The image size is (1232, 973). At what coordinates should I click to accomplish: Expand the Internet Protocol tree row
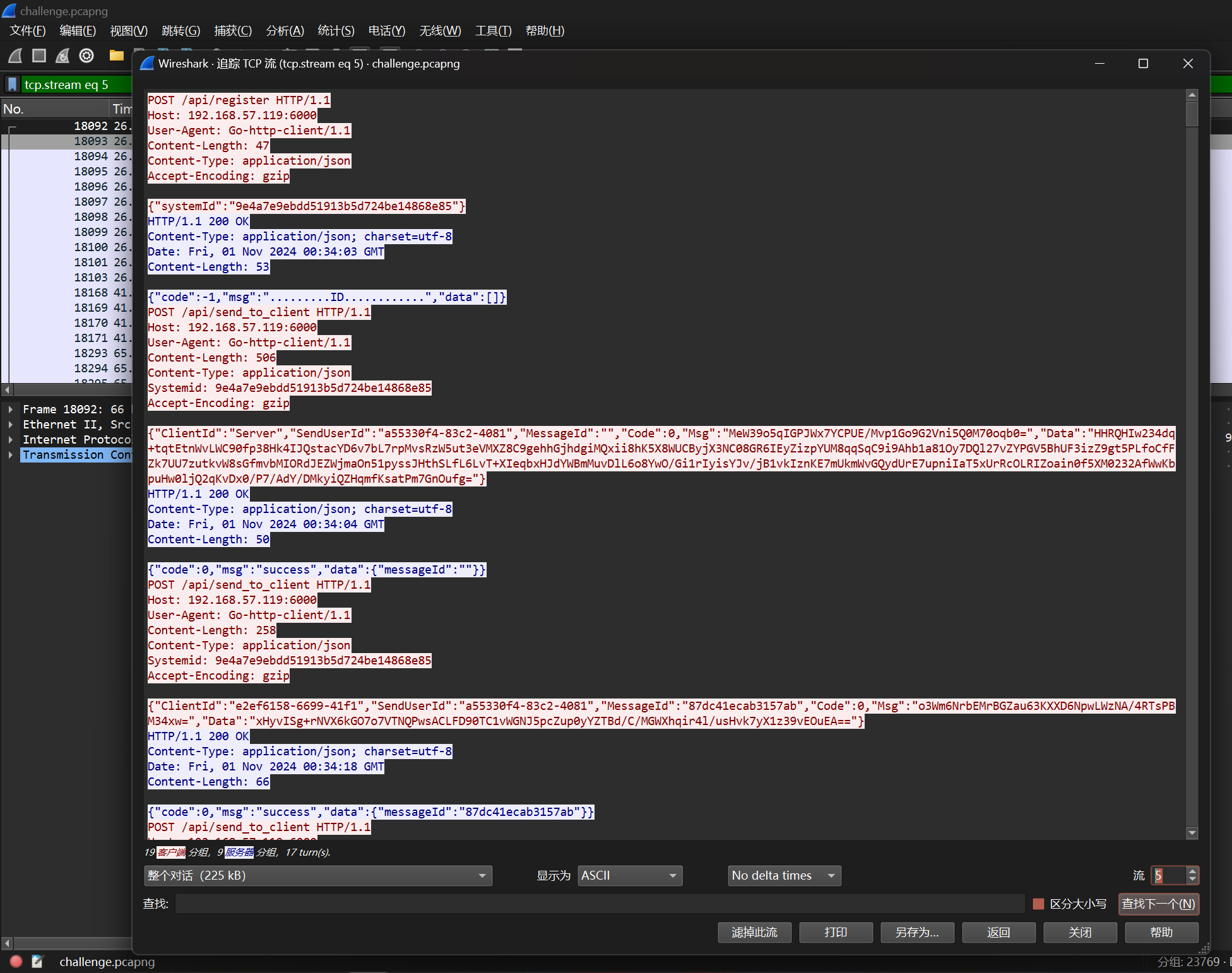(x=11, y=440)
